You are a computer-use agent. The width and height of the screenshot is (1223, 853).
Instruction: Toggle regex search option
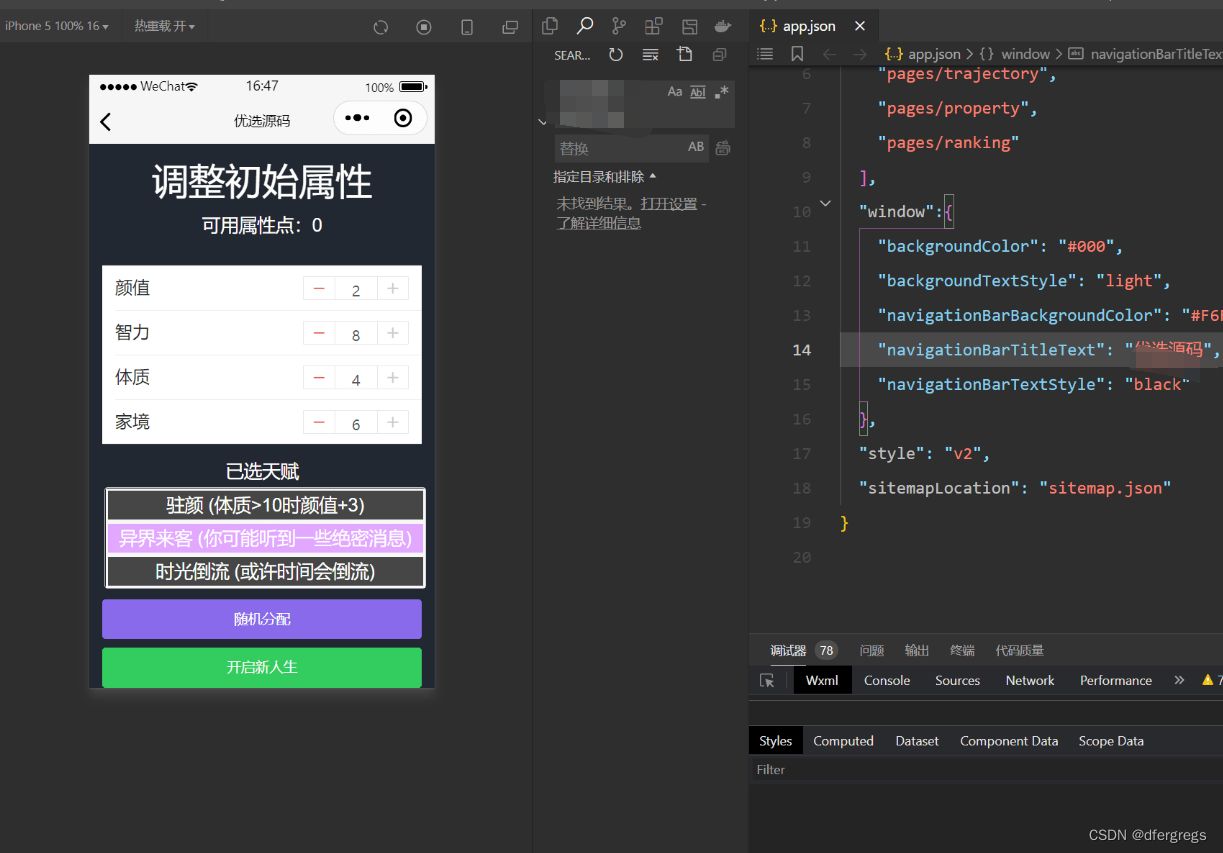click(x=722, y=92)
